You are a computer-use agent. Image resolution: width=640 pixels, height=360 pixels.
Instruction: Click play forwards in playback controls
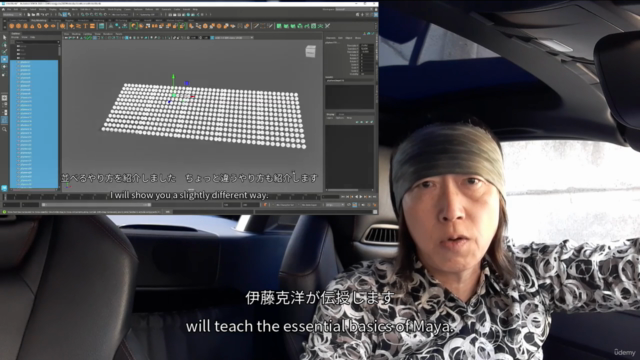[361, 197]
